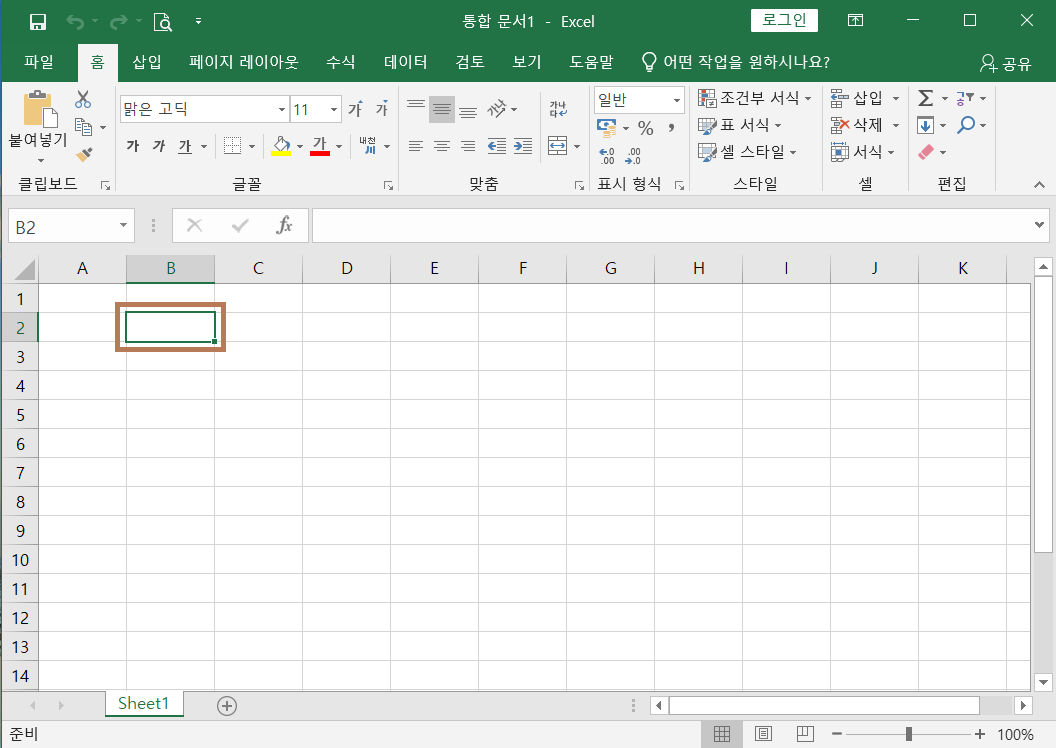Image resolution: width=1056 pixels, height=748 pixels.
Task: Select the Sheet1 sheet tab
Action: point(143,704)
